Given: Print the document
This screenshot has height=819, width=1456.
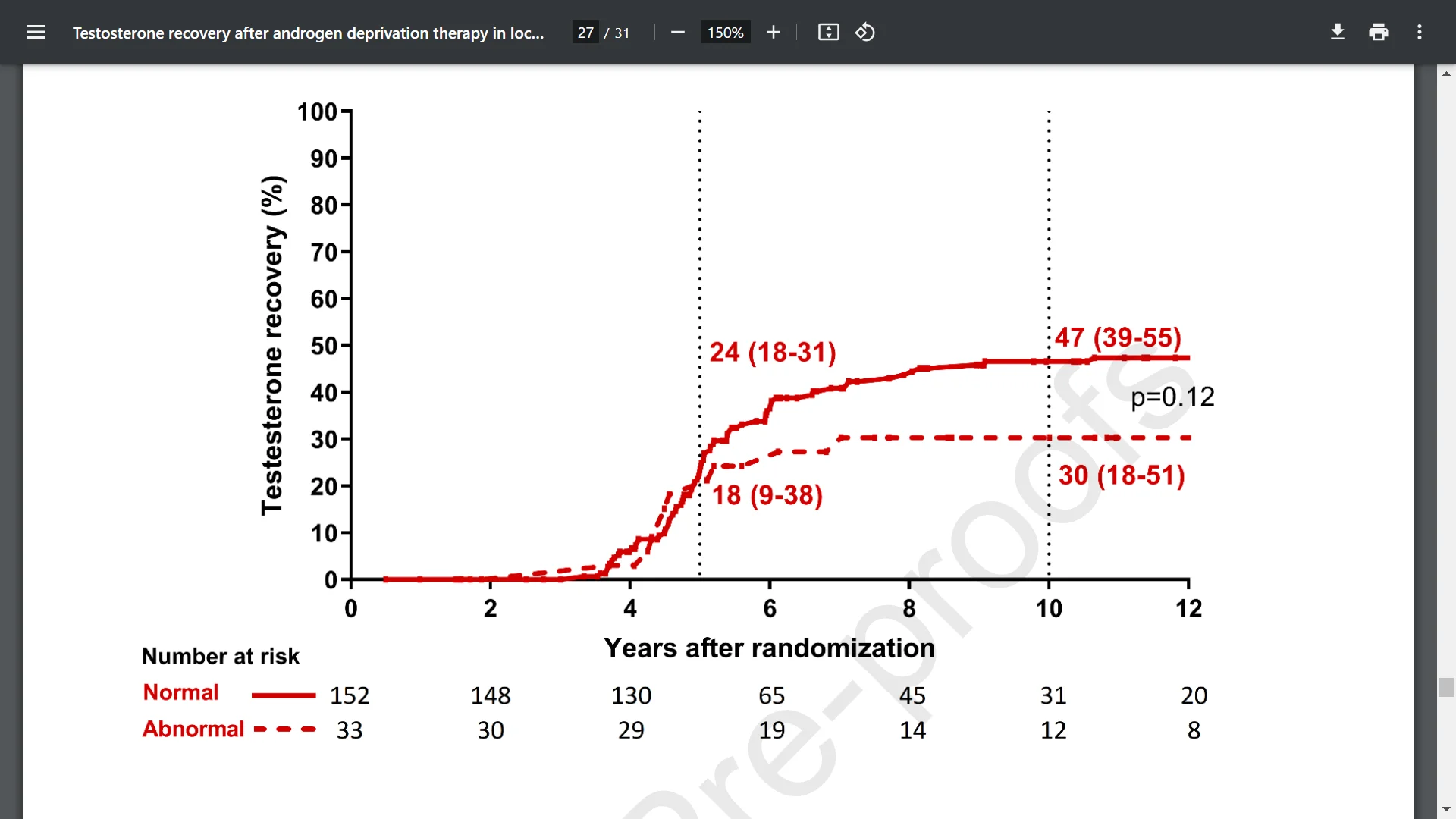Looking at the screenshot, I should coord(1379,33).
